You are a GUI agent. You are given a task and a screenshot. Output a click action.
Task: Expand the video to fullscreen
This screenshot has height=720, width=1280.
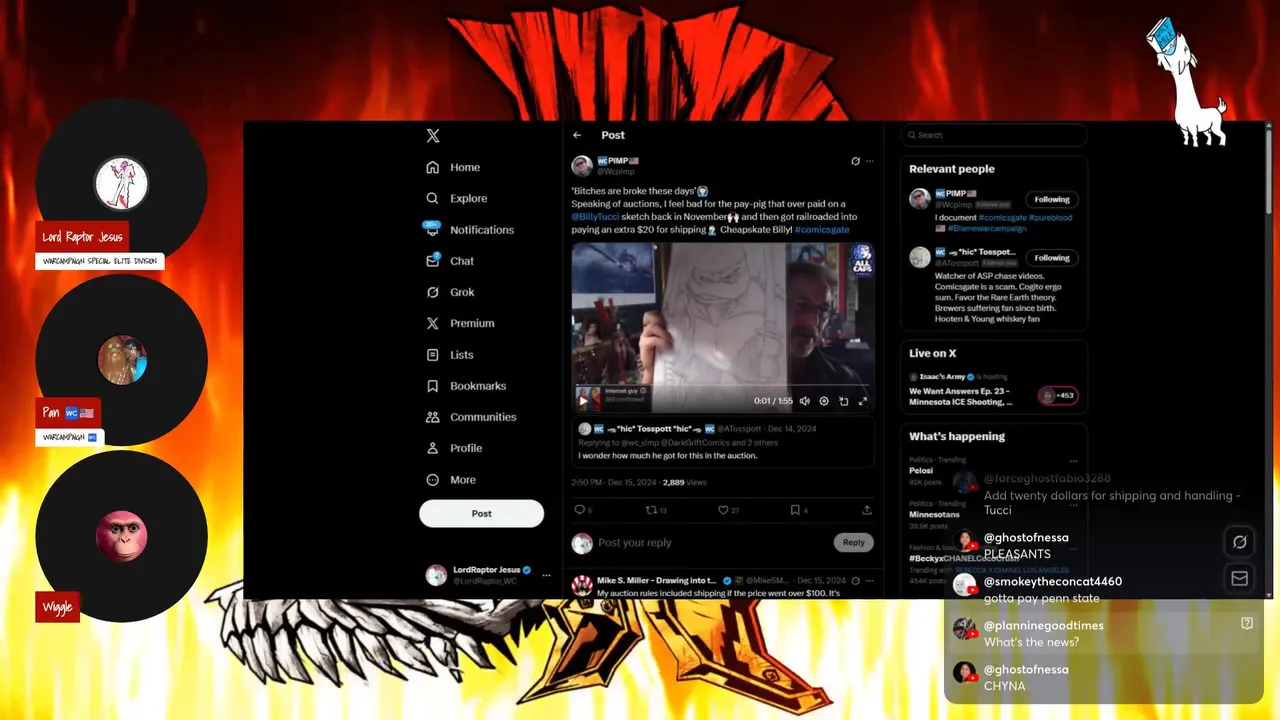pos(863,401)
